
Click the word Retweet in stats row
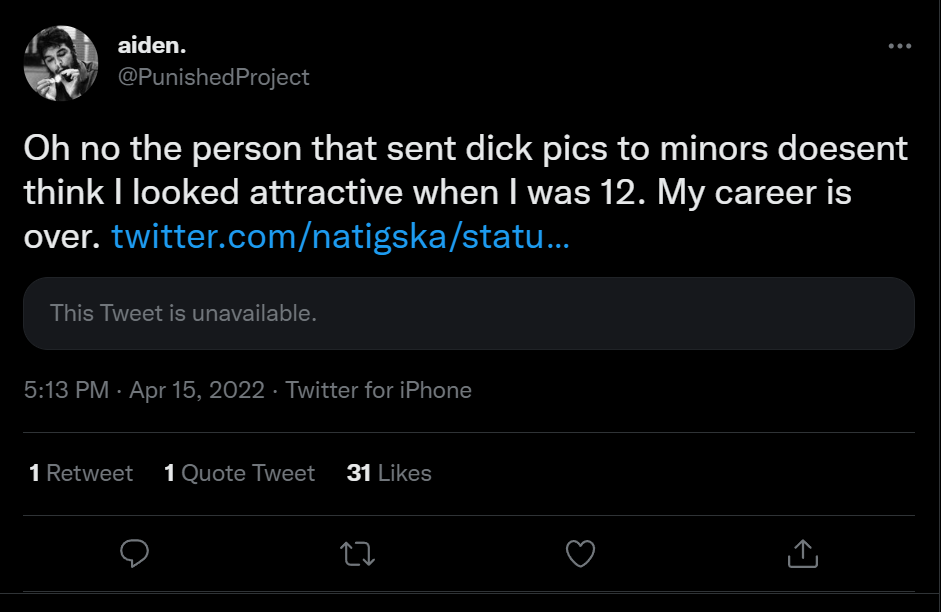(x=89, y=473)
